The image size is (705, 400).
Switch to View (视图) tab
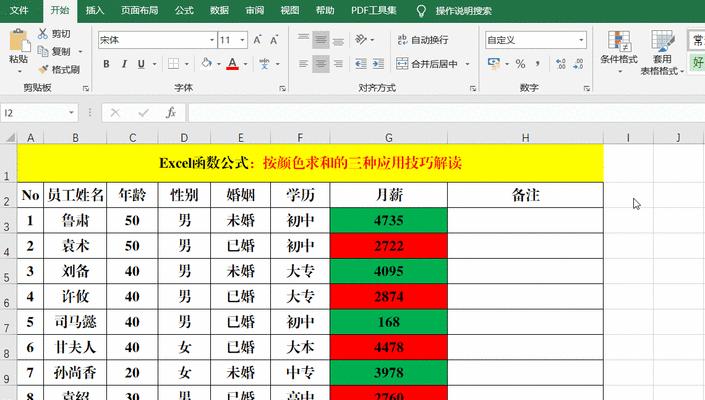pyautogui.click(x=290, y=10)
